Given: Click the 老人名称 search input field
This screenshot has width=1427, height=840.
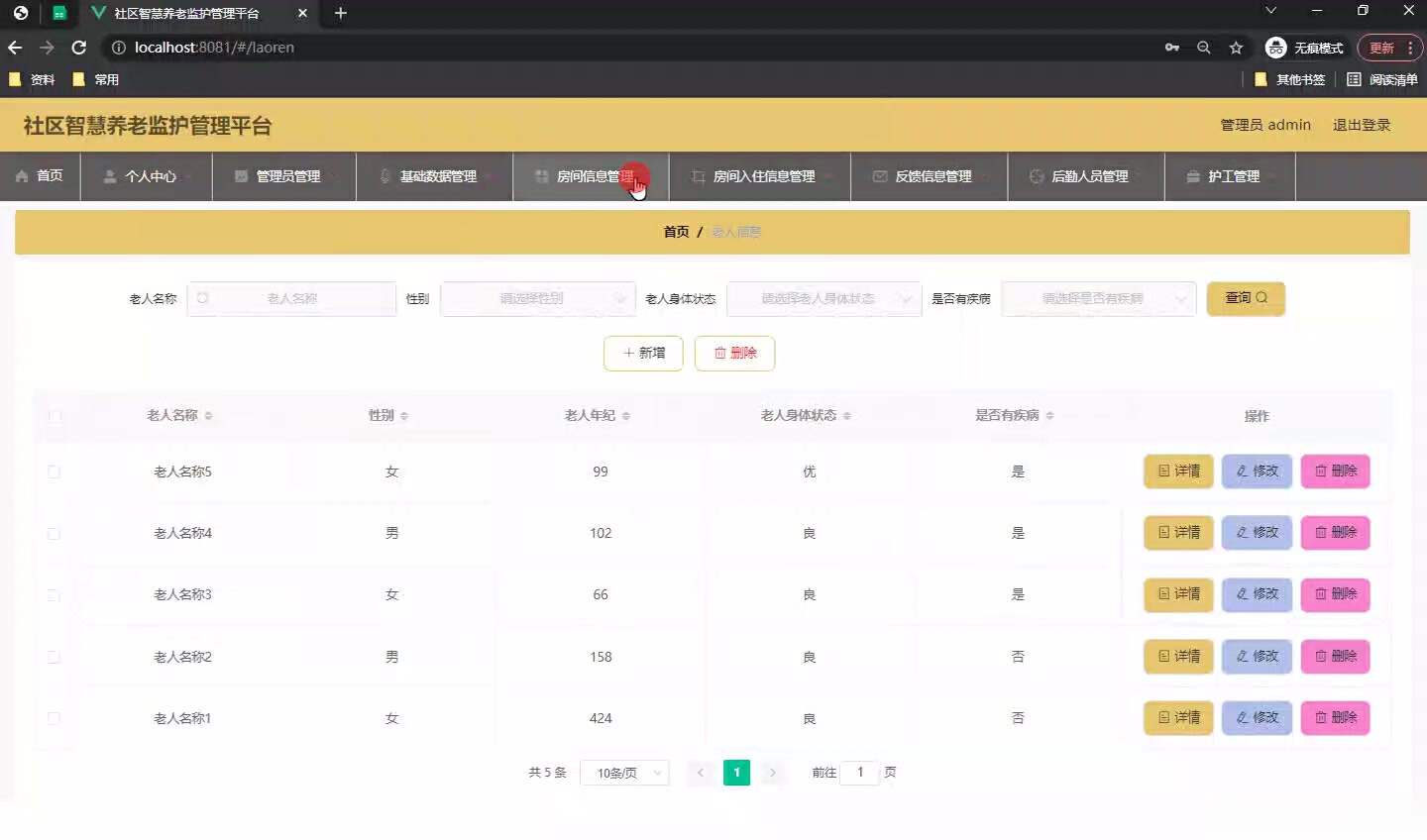Looking at the screenshot, I should point(292,298).
